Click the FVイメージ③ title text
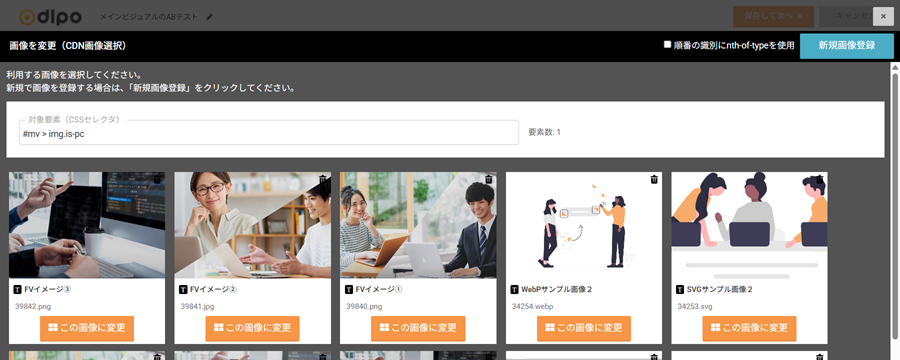This screenshot has height=360, width=900. pos(48,289)
